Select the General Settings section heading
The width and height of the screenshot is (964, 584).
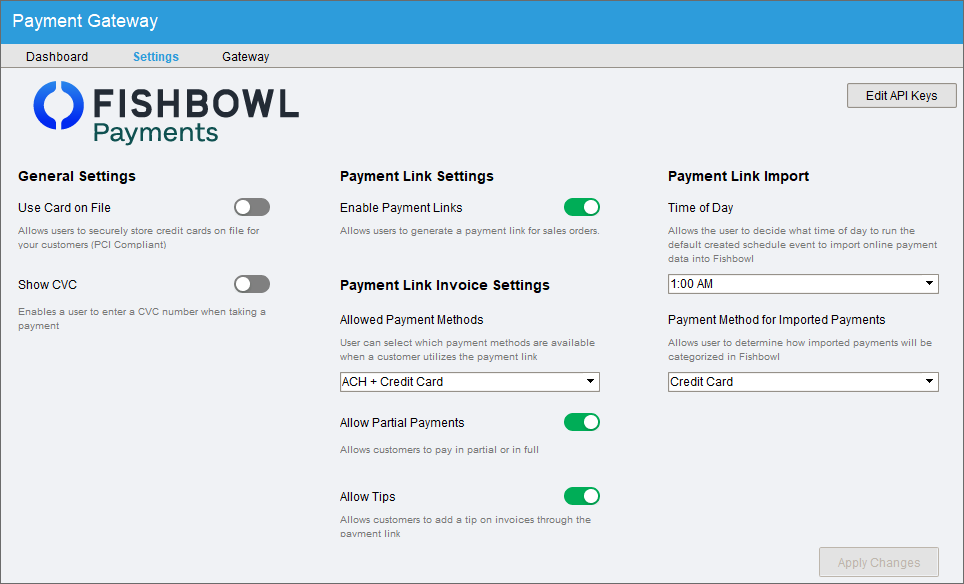coord(76,176)
